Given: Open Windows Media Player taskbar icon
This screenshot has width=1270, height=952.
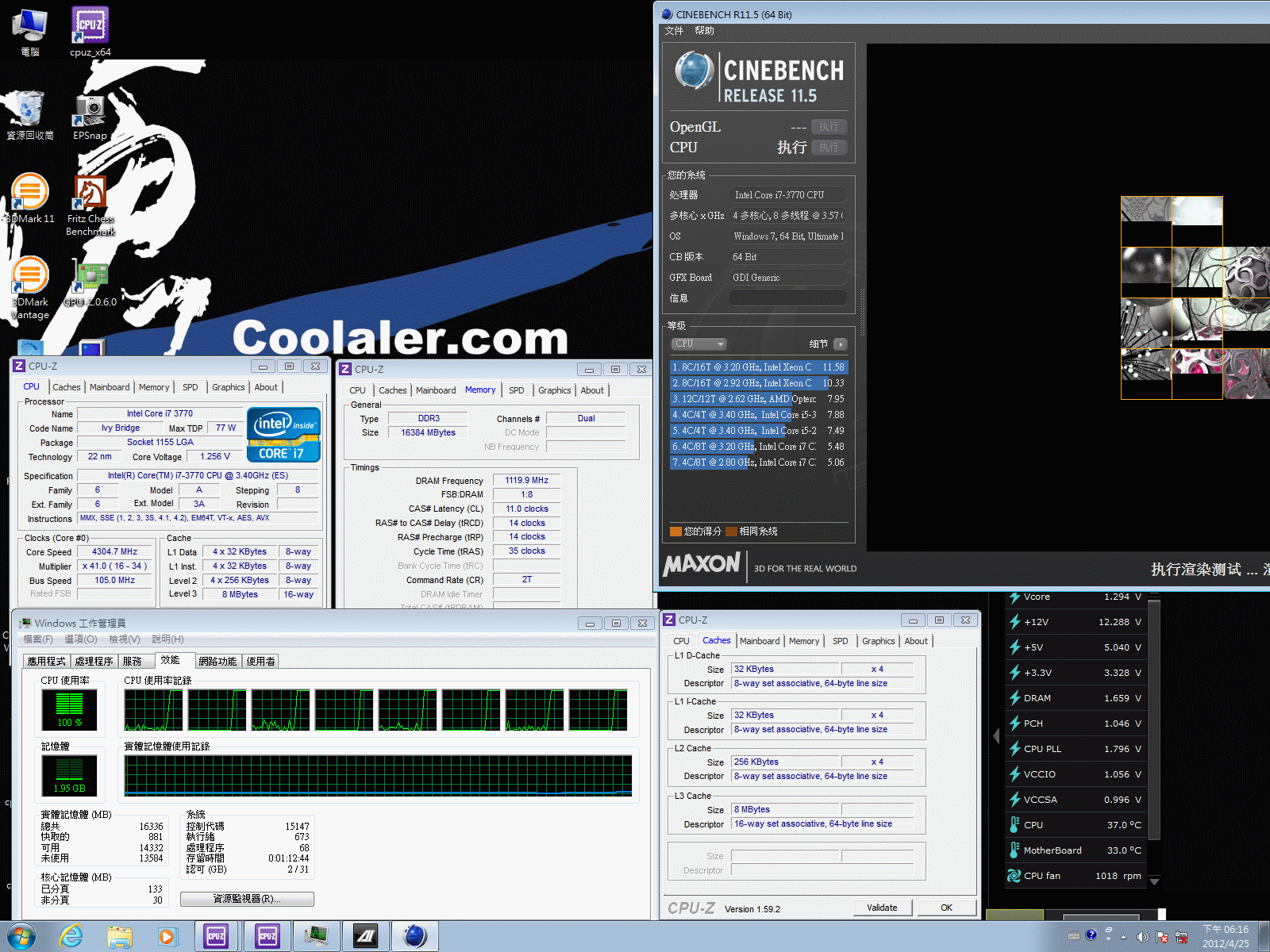Looking at the screenshot, I should 167,937.
